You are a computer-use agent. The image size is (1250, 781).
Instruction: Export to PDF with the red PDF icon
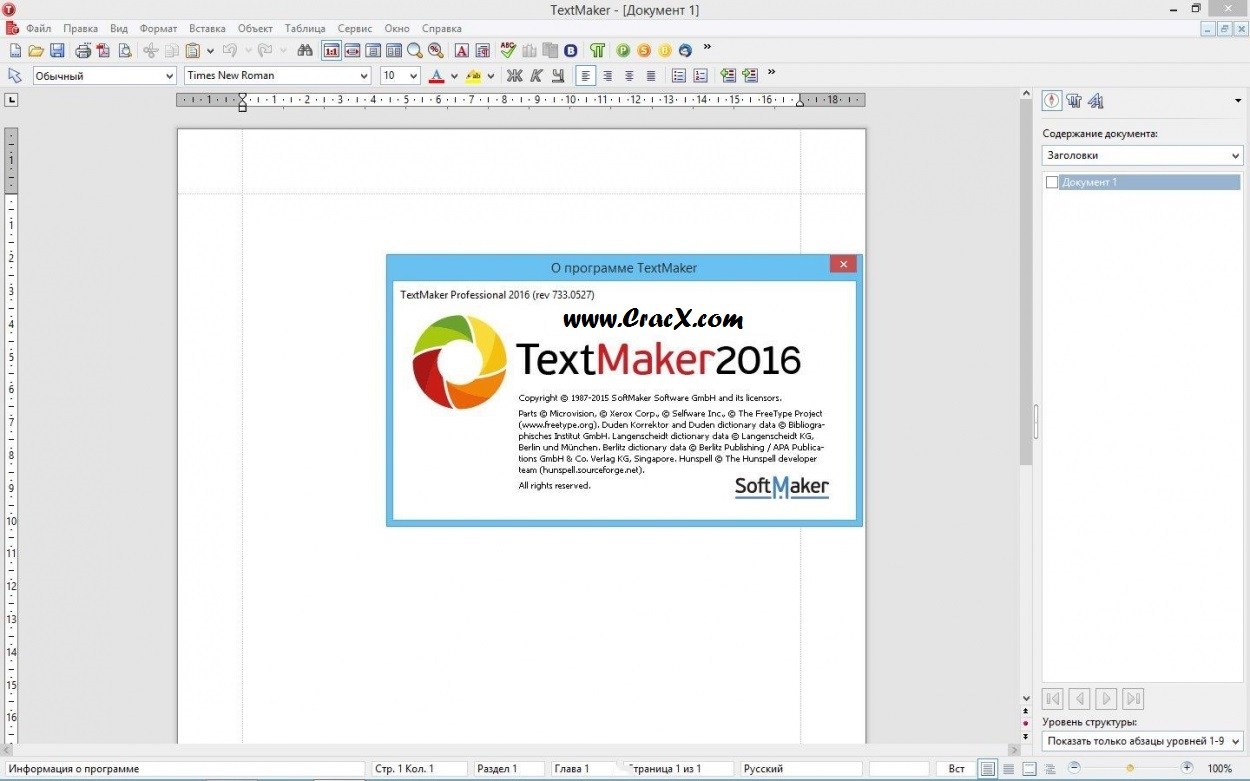(x=104, y=50)
